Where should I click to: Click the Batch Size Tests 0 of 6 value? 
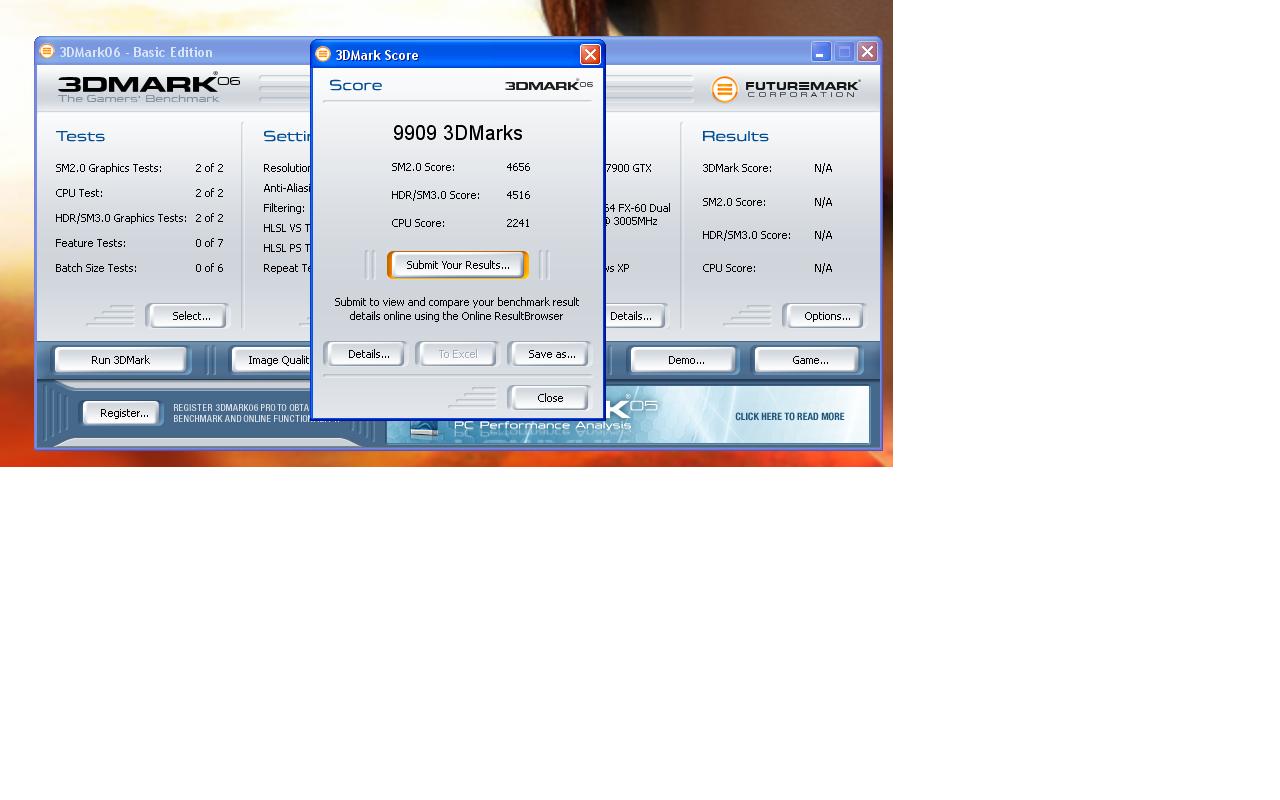click(x=209, y=269)
